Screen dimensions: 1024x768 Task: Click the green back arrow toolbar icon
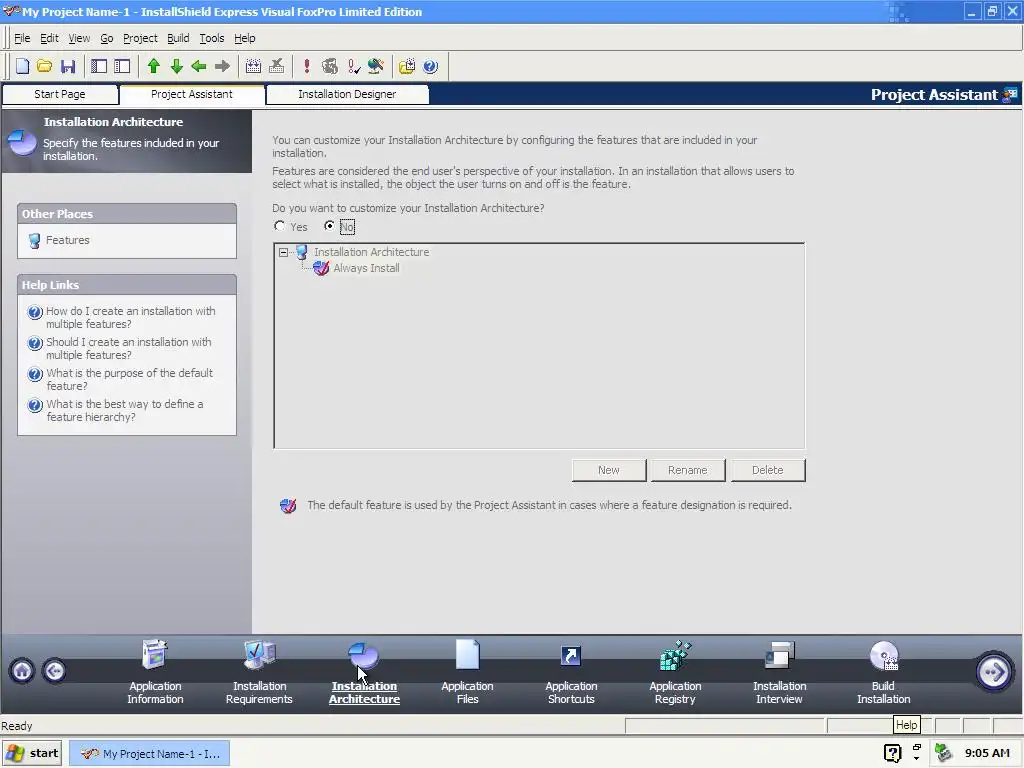coord(199,66)
